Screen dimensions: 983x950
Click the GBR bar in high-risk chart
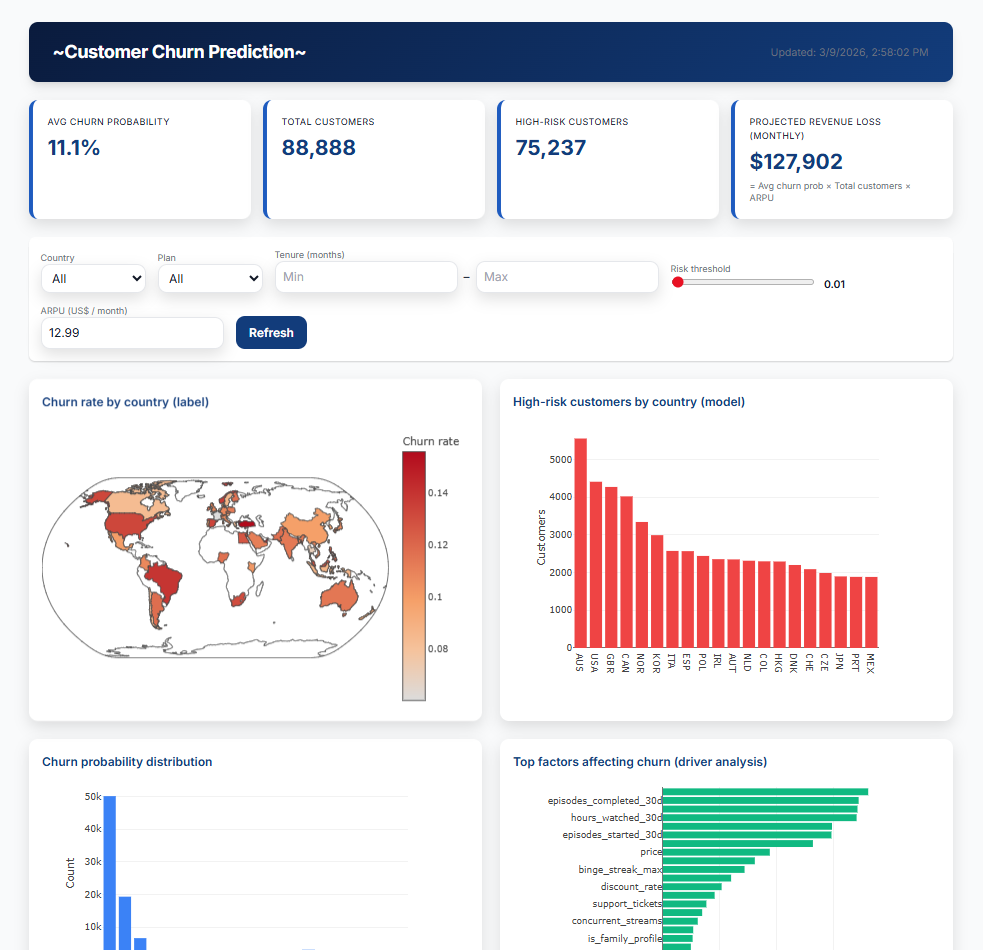point(611,567)
